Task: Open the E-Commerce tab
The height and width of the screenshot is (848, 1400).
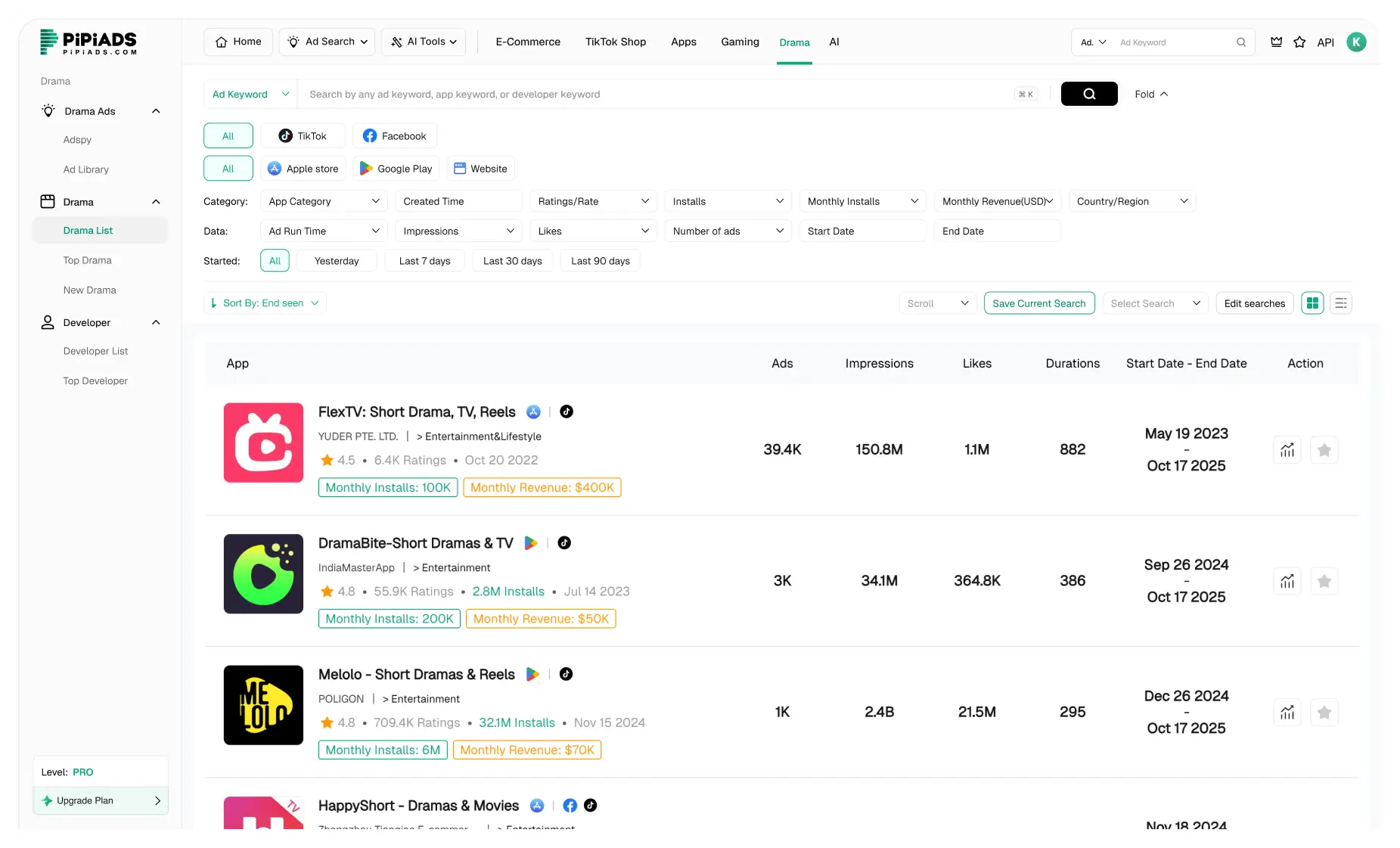Action: (x=527, y=42)
